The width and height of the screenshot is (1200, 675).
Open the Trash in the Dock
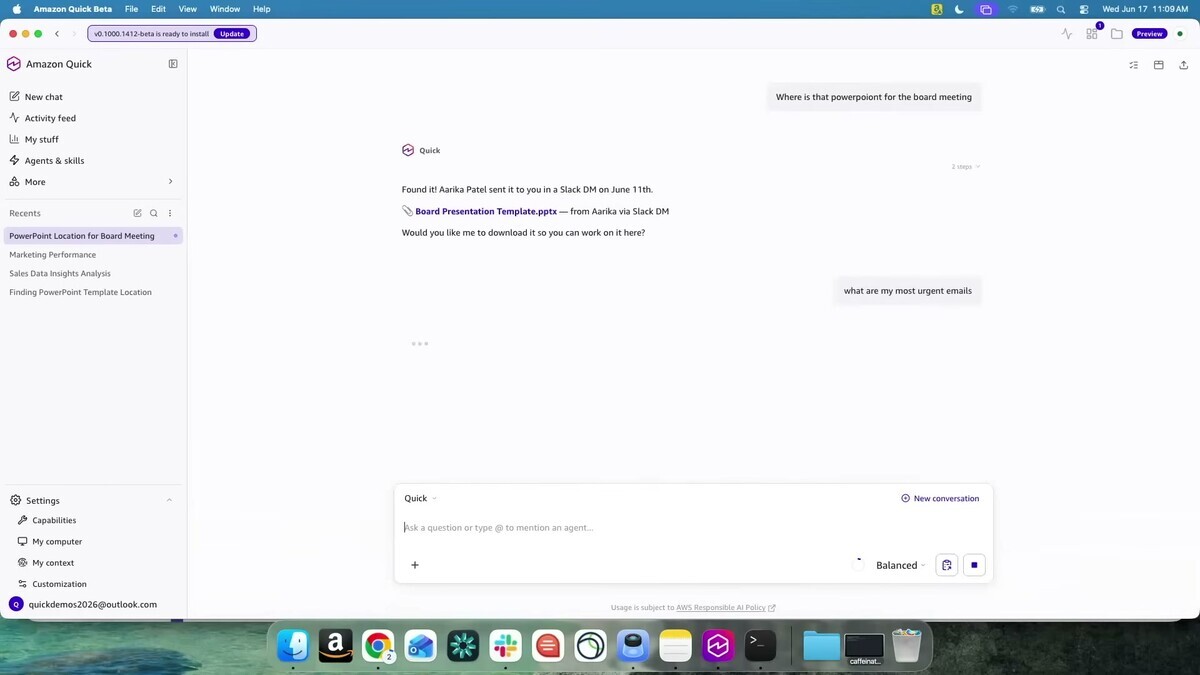907,646
